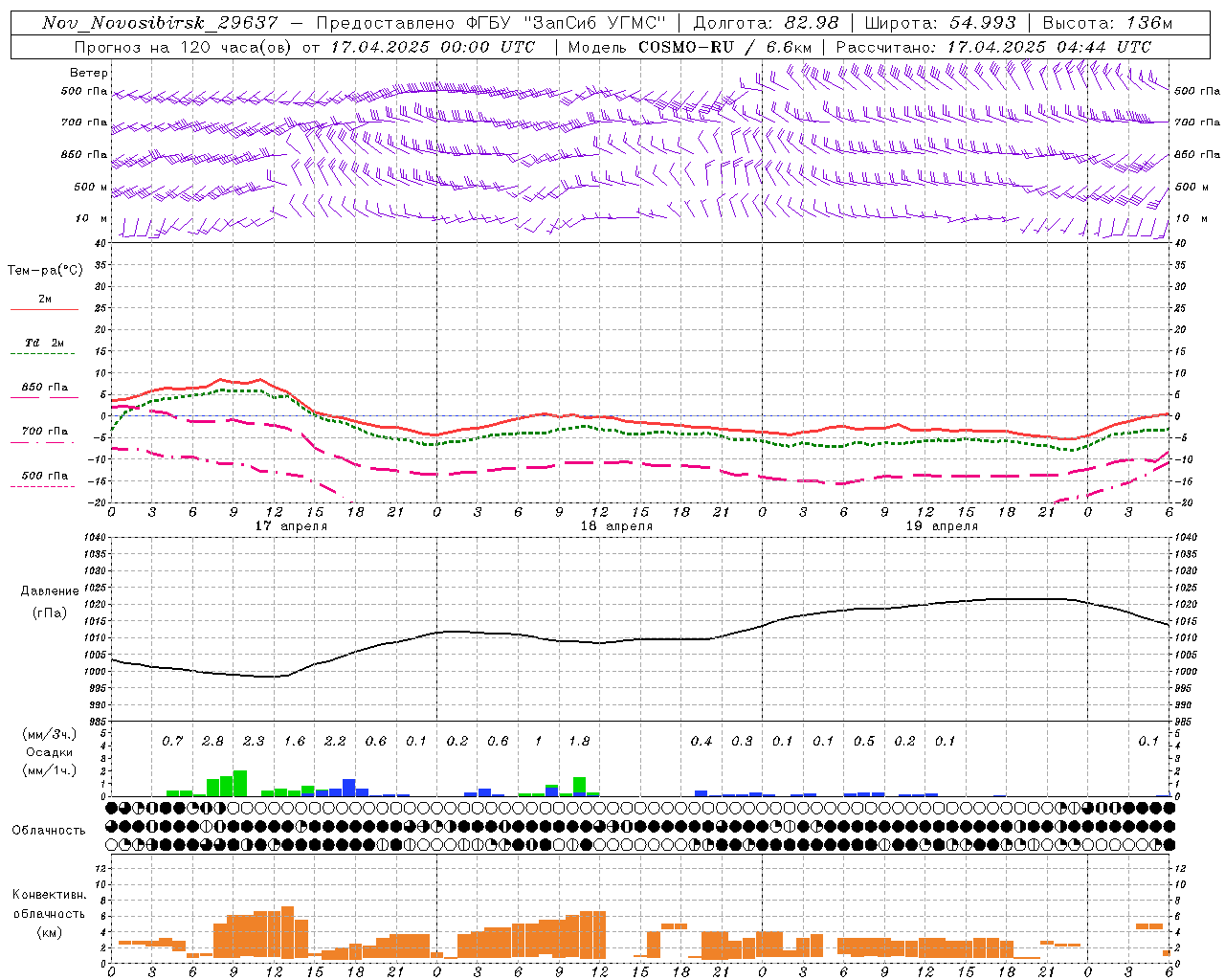Screen dimensions: 1225x980
Task: Select the 0.3 precipitation value
Action: pyautogui.click(x=742, y=741)
